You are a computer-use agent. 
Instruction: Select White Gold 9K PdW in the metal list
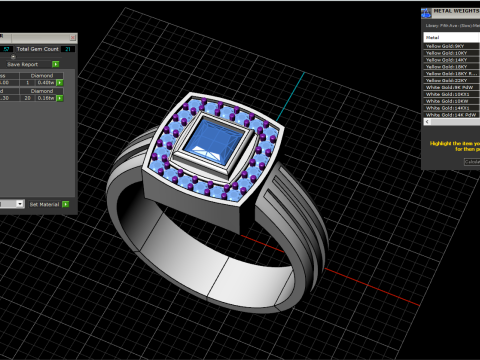[x=451, y=87]
